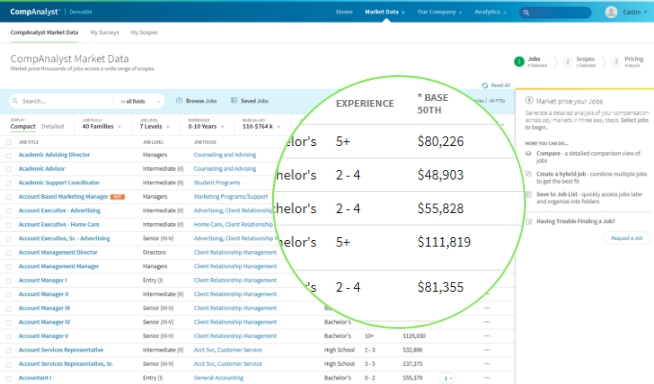The image size is (654, 384).
Task: Click the Save to Job List icon
Action: coord(528,194)
